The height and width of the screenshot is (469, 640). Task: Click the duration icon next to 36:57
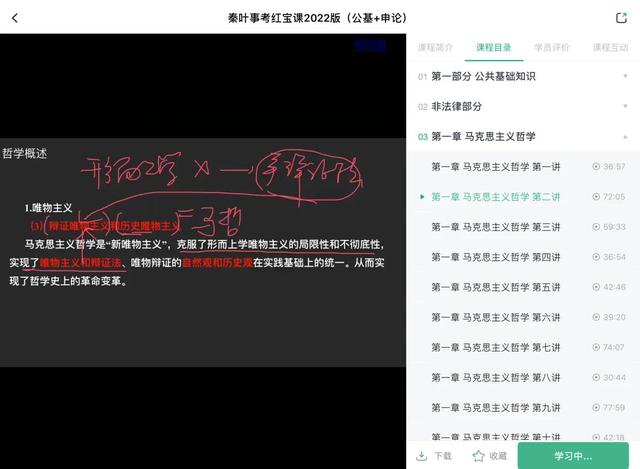click(x=596, y=167)
